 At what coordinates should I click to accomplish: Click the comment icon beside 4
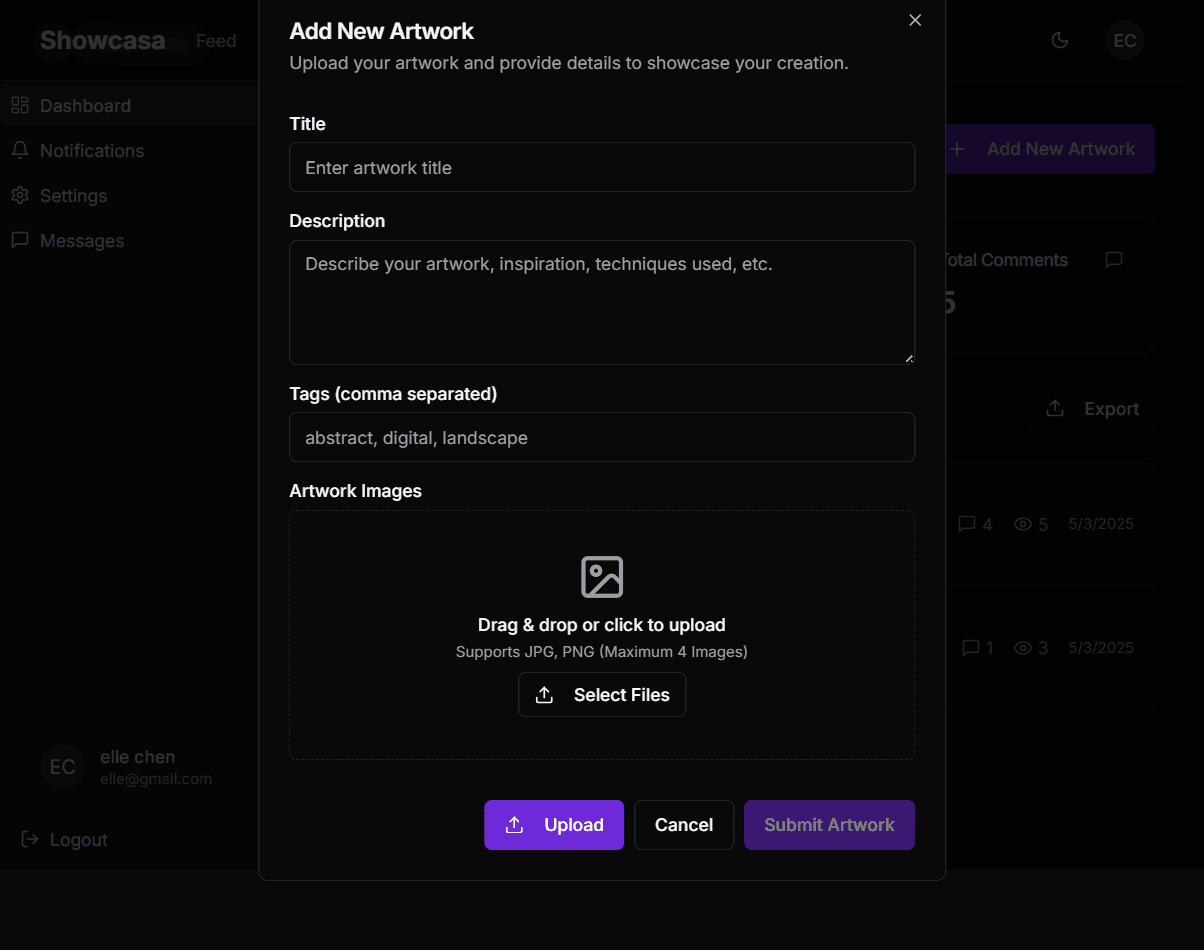966,524
